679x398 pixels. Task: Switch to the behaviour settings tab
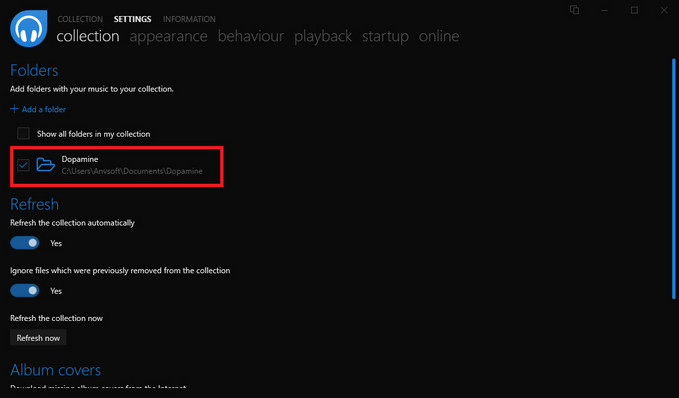[x=251, y=36]
